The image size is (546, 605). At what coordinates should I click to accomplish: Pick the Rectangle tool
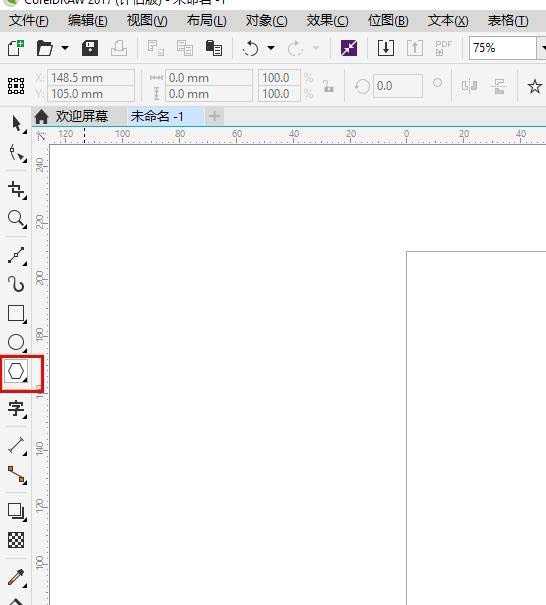(17, 314)
